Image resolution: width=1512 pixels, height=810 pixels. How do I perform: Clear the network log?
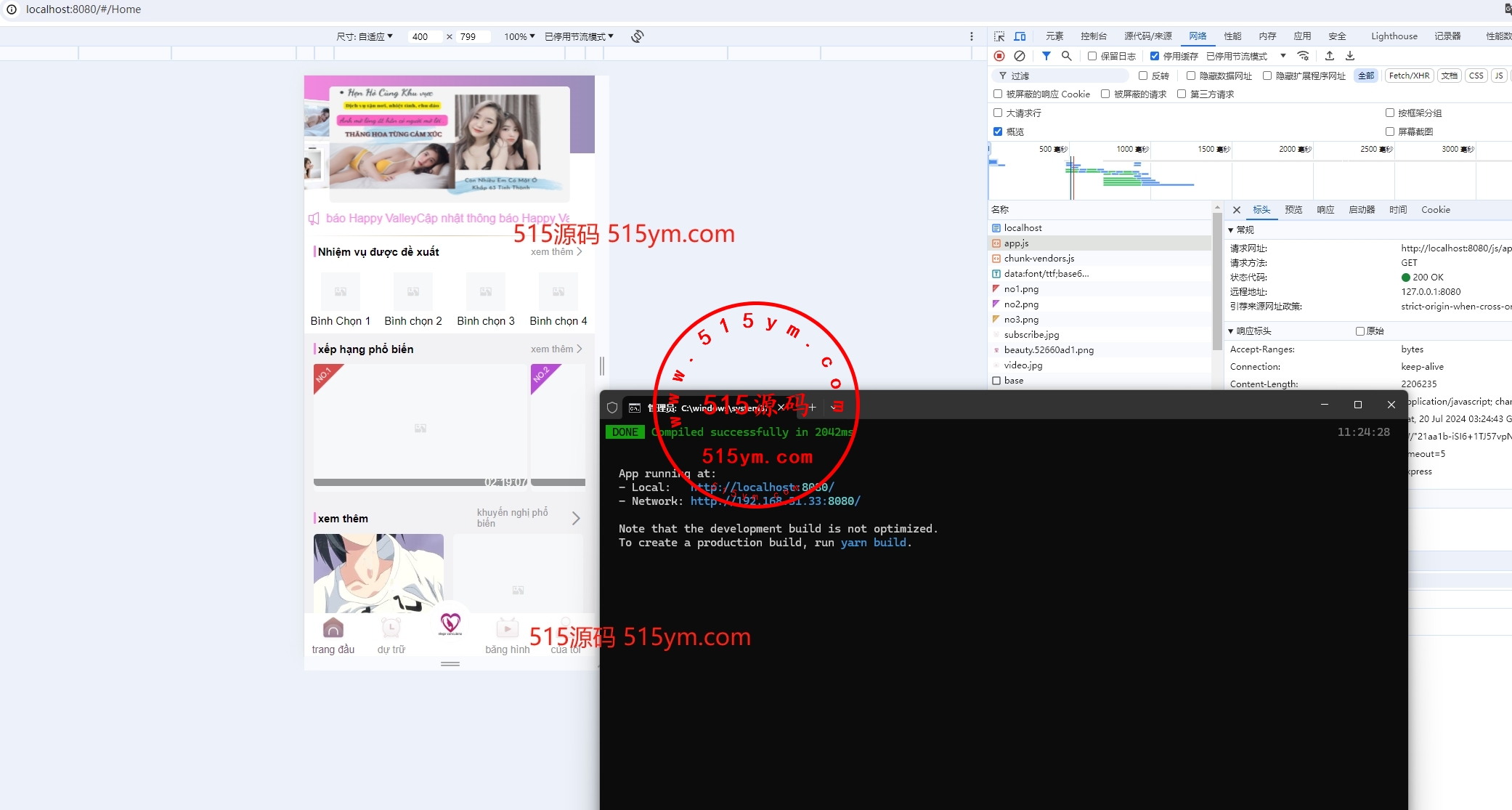click(x=1020, y=56)
